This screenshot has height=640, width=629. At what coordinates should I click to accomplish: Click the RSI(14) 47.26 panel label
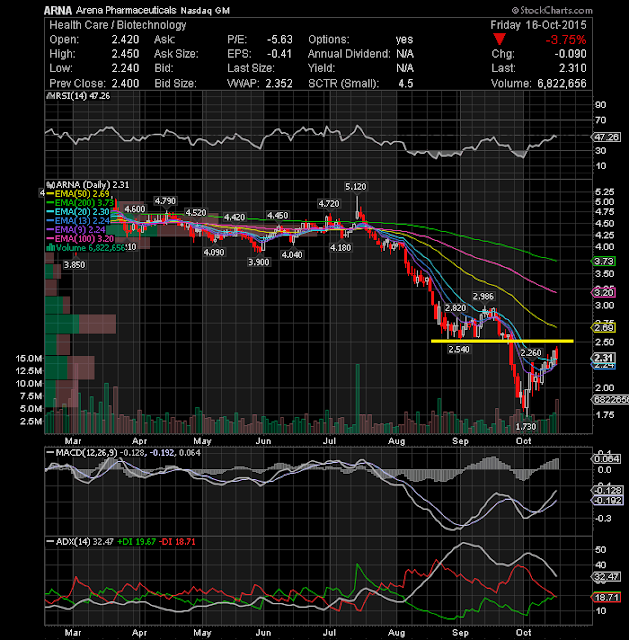pyautogui.click(x=79, y=96)
